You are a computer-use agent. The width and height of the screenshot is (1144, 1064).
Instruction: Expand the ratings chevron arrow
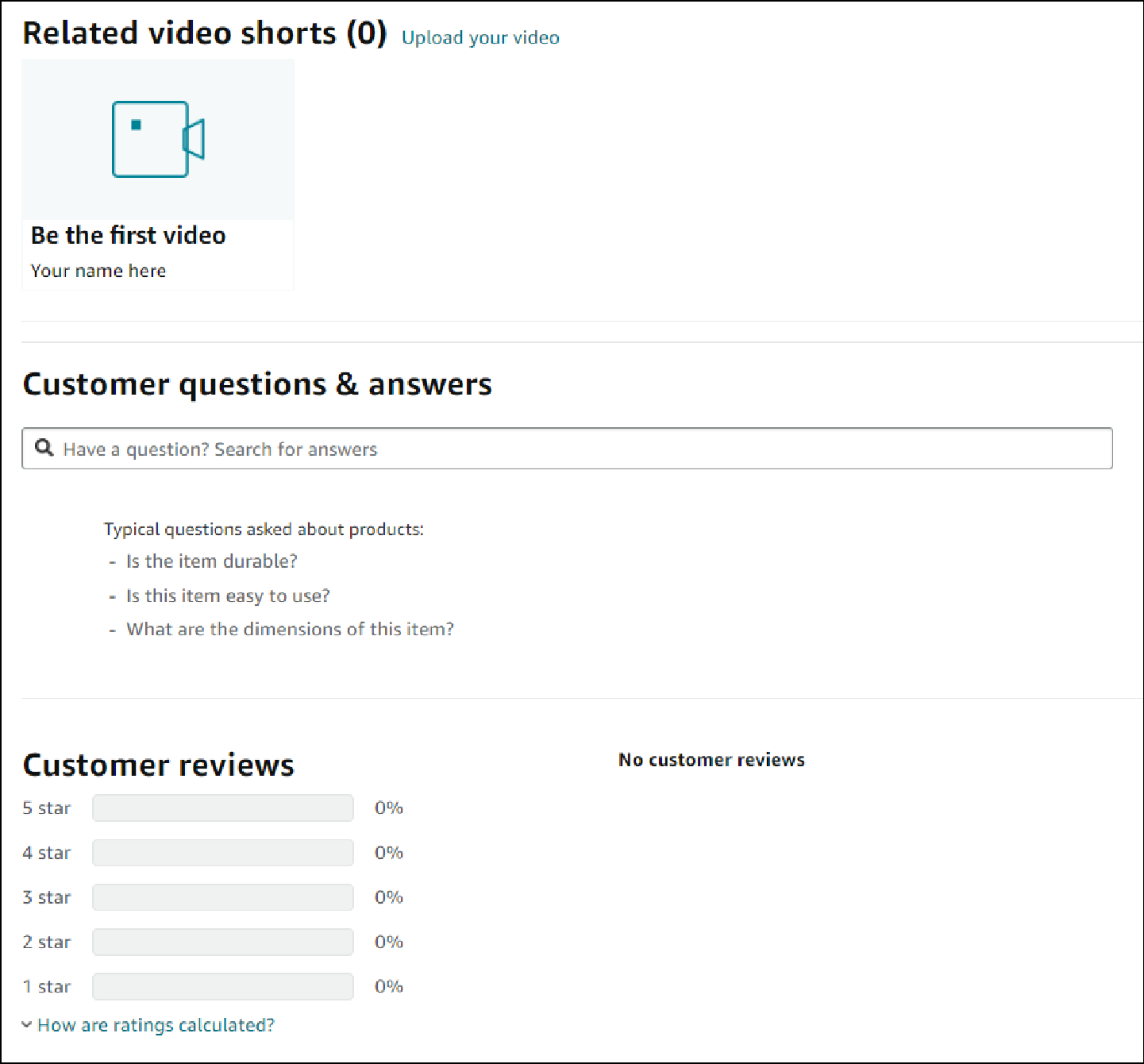point(27,1025)
